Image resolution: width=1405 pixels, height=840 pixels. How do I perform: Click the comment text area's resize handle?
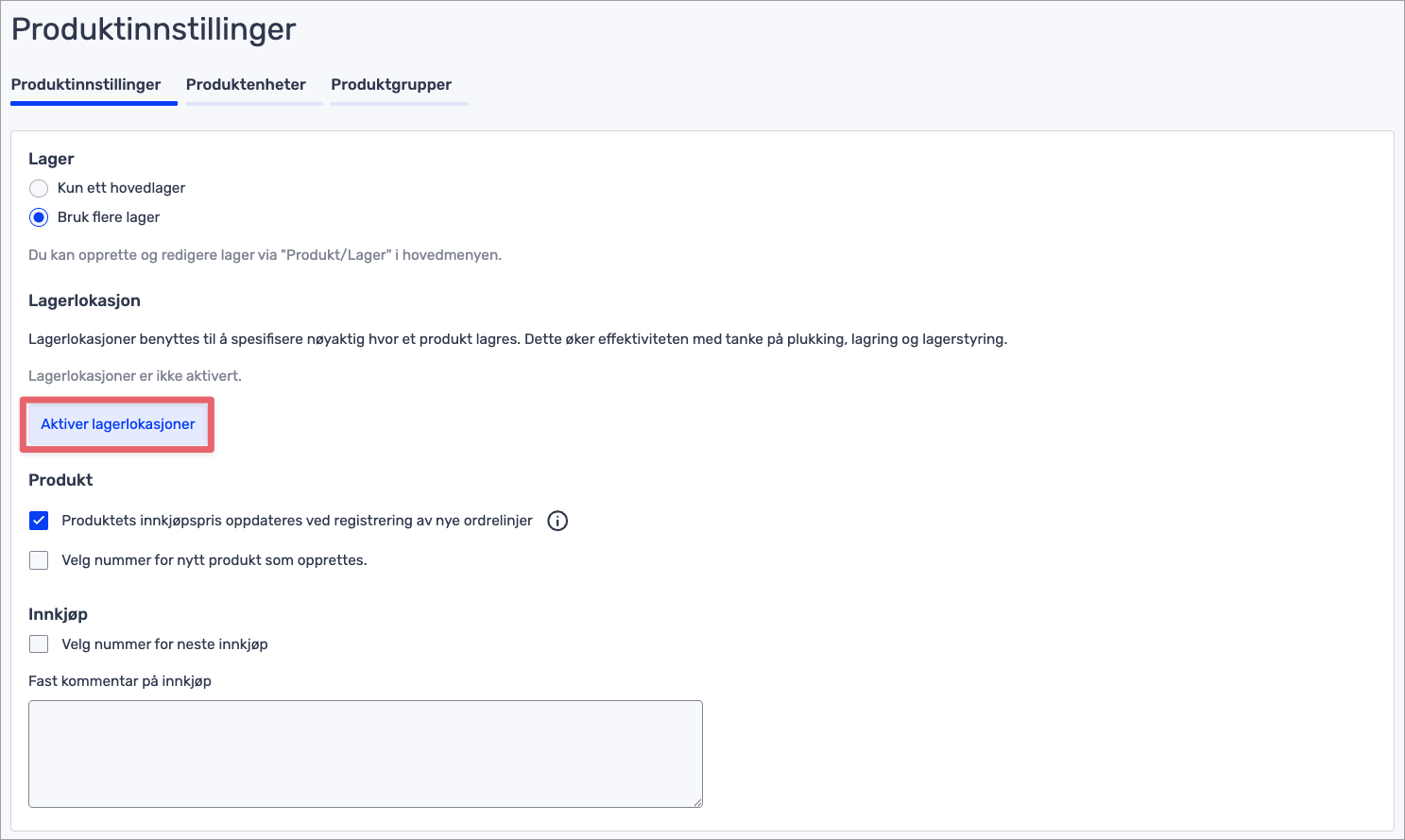(697, 802)
